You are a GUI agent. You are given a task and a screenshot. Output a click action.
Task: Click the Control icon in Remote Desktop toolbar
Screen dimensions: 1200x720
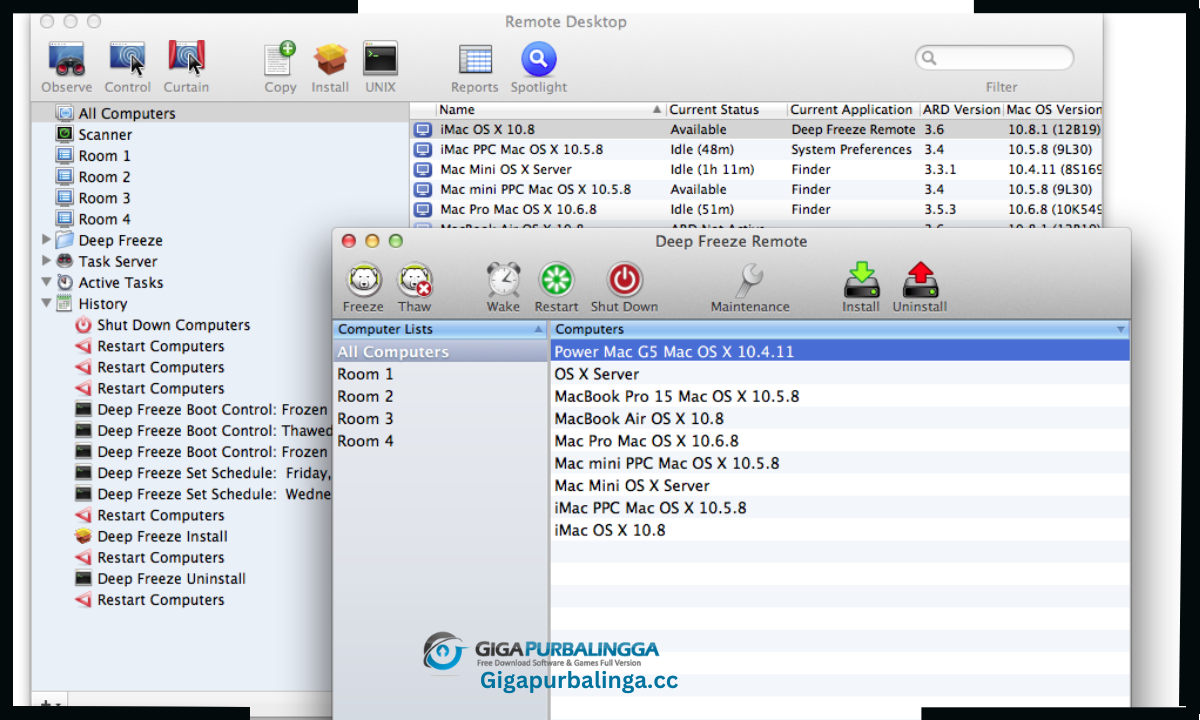(x=127, y=59)
